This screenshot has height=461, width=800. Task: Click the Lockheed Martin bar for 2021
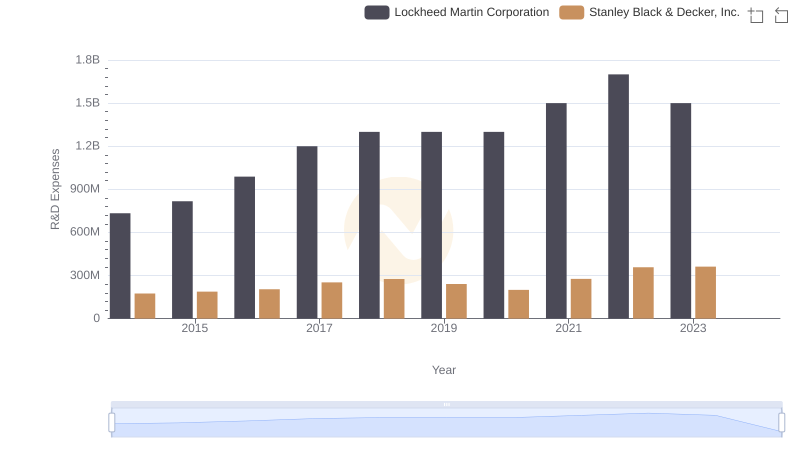point(556,210)
